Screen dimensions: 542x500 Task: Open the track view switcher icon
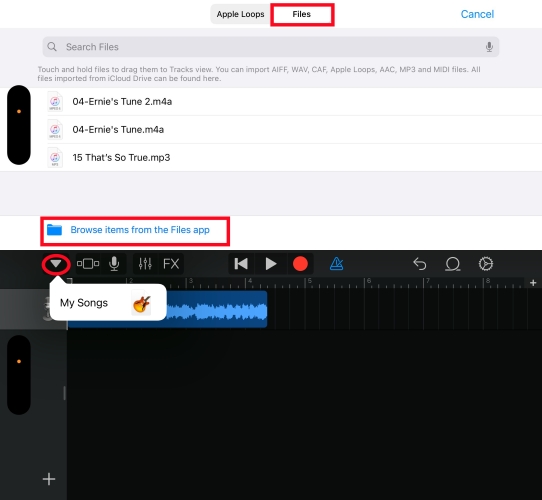[x=88, y=264]
